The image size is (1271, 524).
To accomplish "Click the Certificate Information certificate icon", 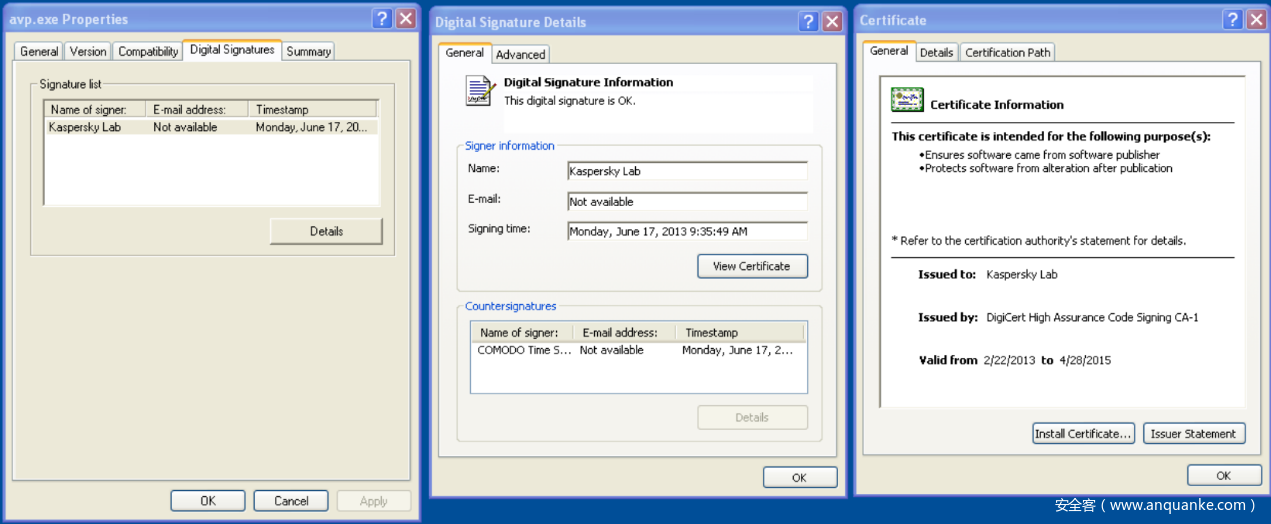I will pos(907,100).
